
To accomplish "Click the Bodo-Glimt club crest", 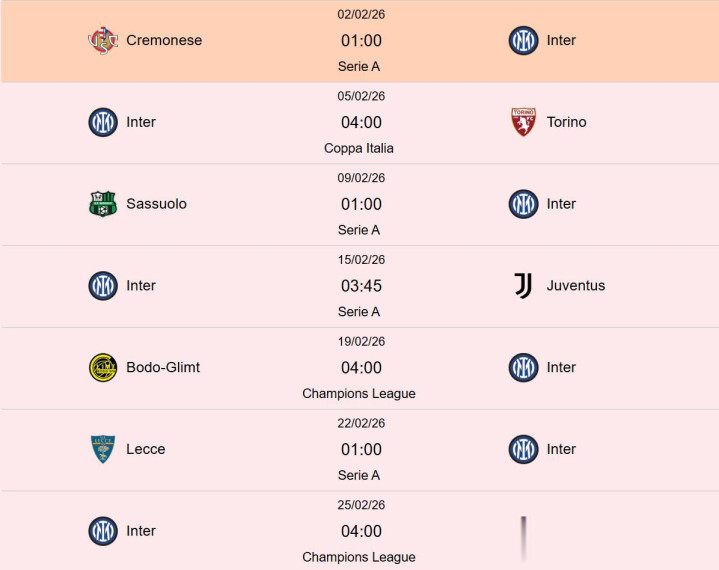I will coord(103,368).
